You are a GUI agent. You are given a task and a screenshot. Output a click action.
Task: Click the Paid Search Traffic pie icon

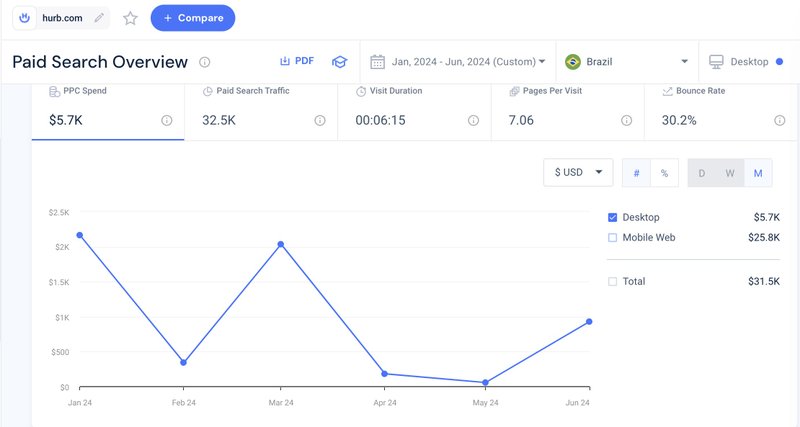pos(208,91)
